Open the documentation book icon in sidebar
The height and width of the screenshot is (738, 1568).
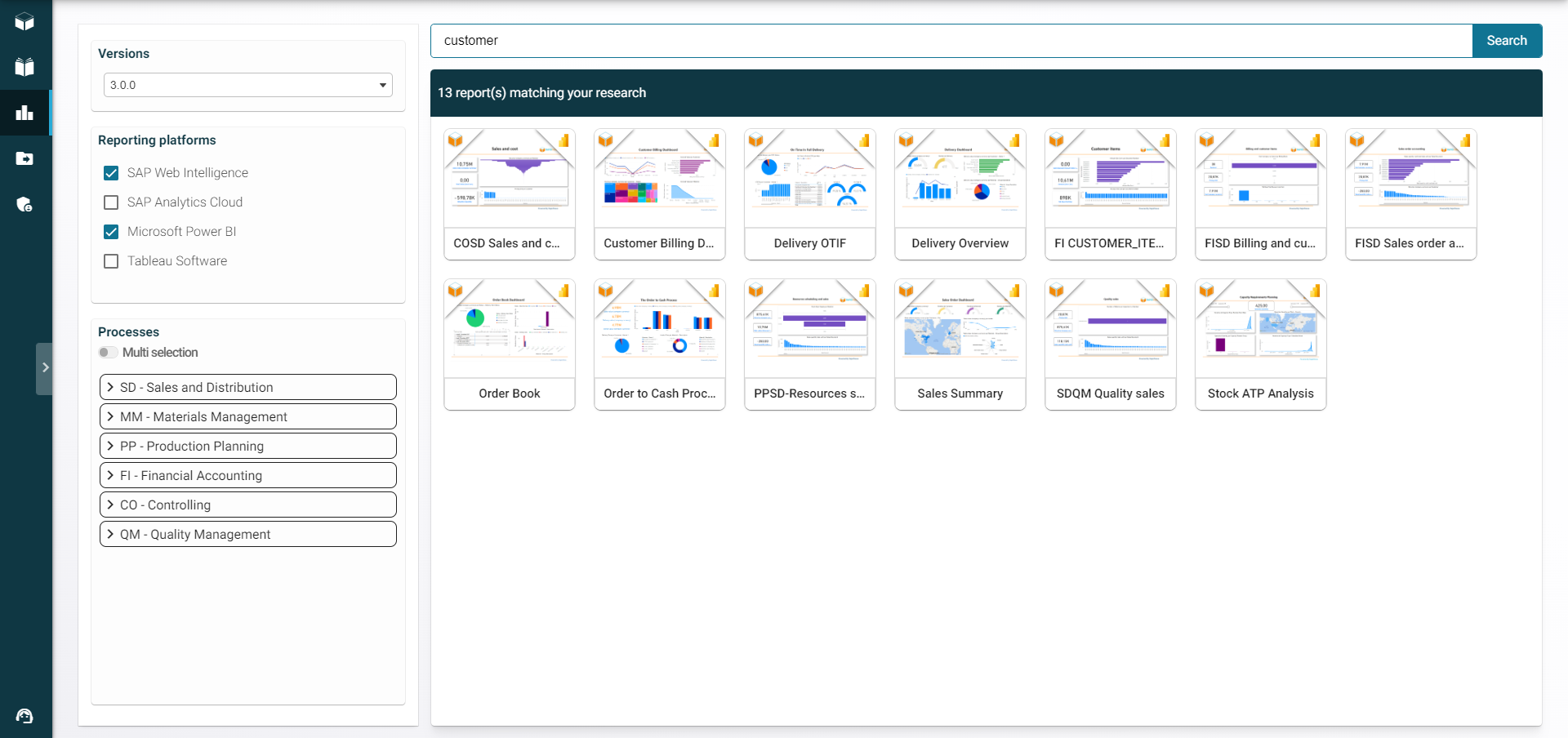click(25, 67)
